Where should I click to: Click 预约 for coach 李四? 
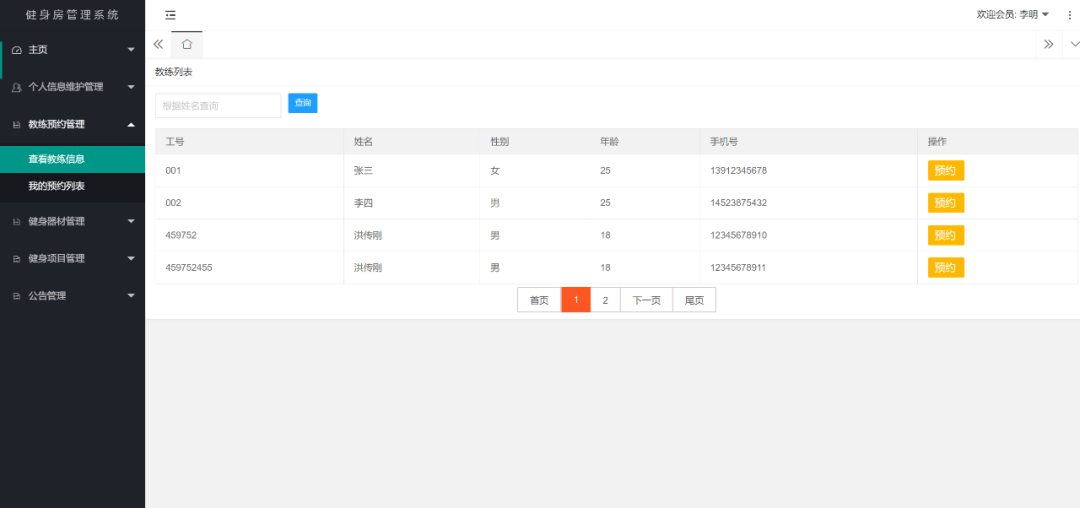click(x=945, y=203)
